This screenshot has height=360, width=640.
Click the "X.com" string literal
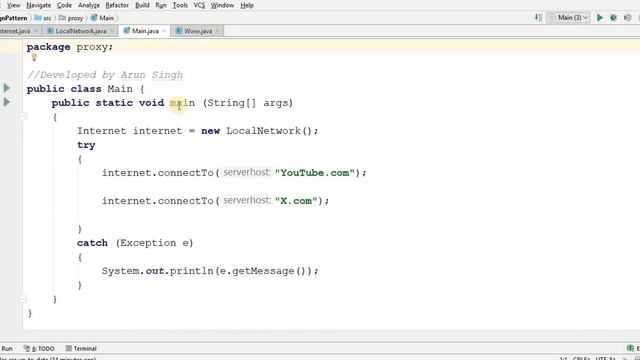296,201
